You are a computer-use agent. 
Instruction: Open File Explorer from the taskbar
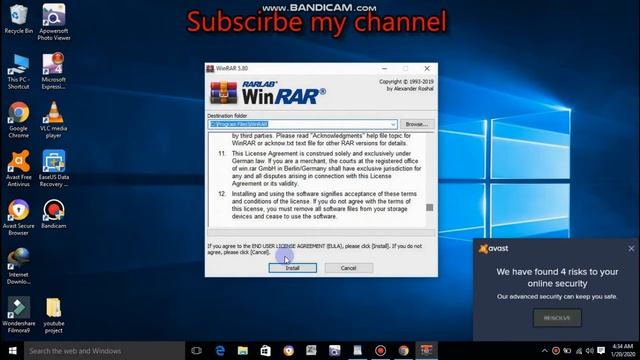(x=243, y=351)
